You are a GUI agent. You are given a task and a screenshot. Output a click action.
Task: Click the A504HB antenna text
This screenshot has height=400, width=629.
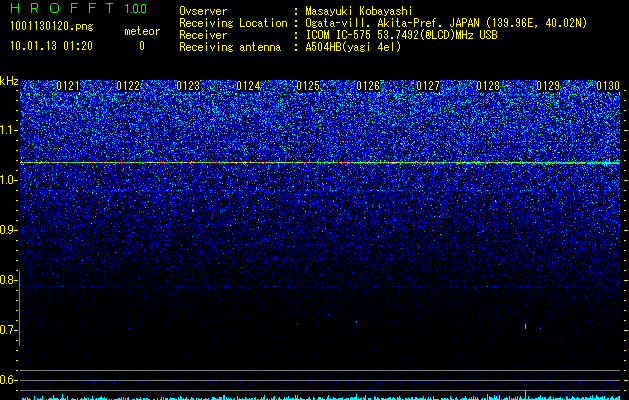click(353, 47)
